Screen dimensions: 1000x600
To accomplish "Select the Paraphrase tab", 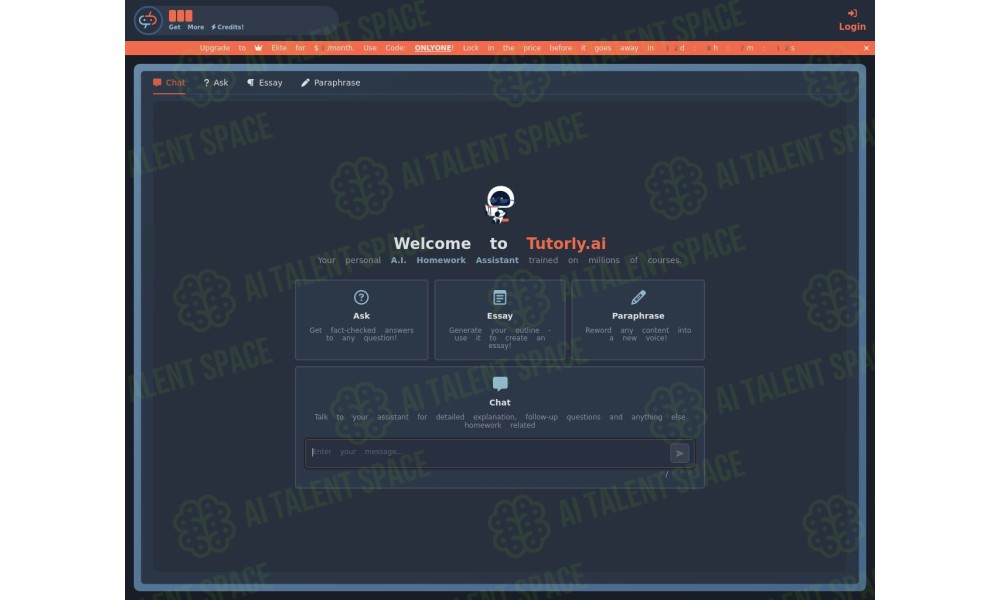I will coord(330,83).
